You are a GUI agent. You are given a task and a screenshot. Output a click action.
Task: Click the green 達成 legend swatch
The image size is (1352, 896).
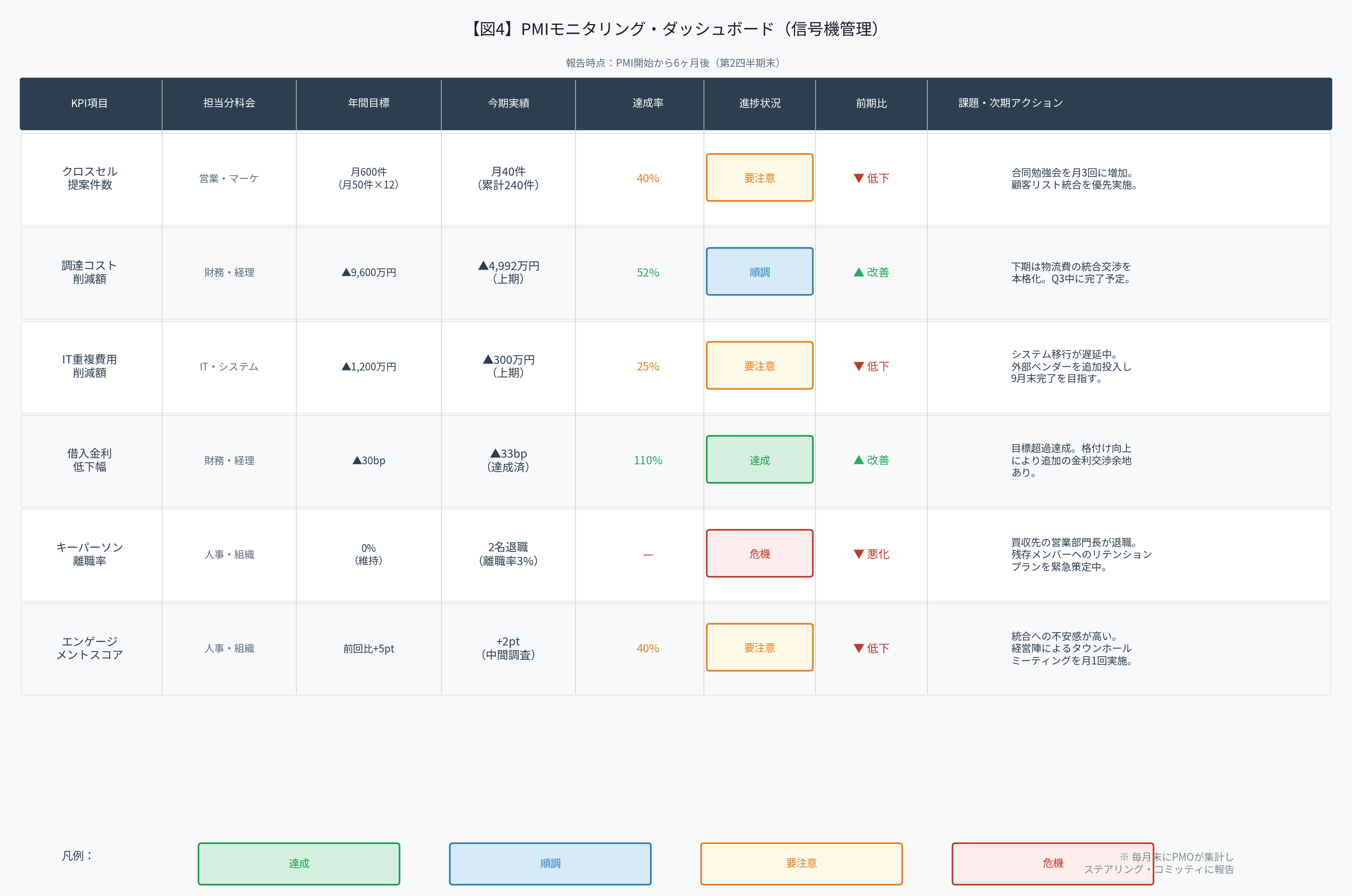[299, 863]
